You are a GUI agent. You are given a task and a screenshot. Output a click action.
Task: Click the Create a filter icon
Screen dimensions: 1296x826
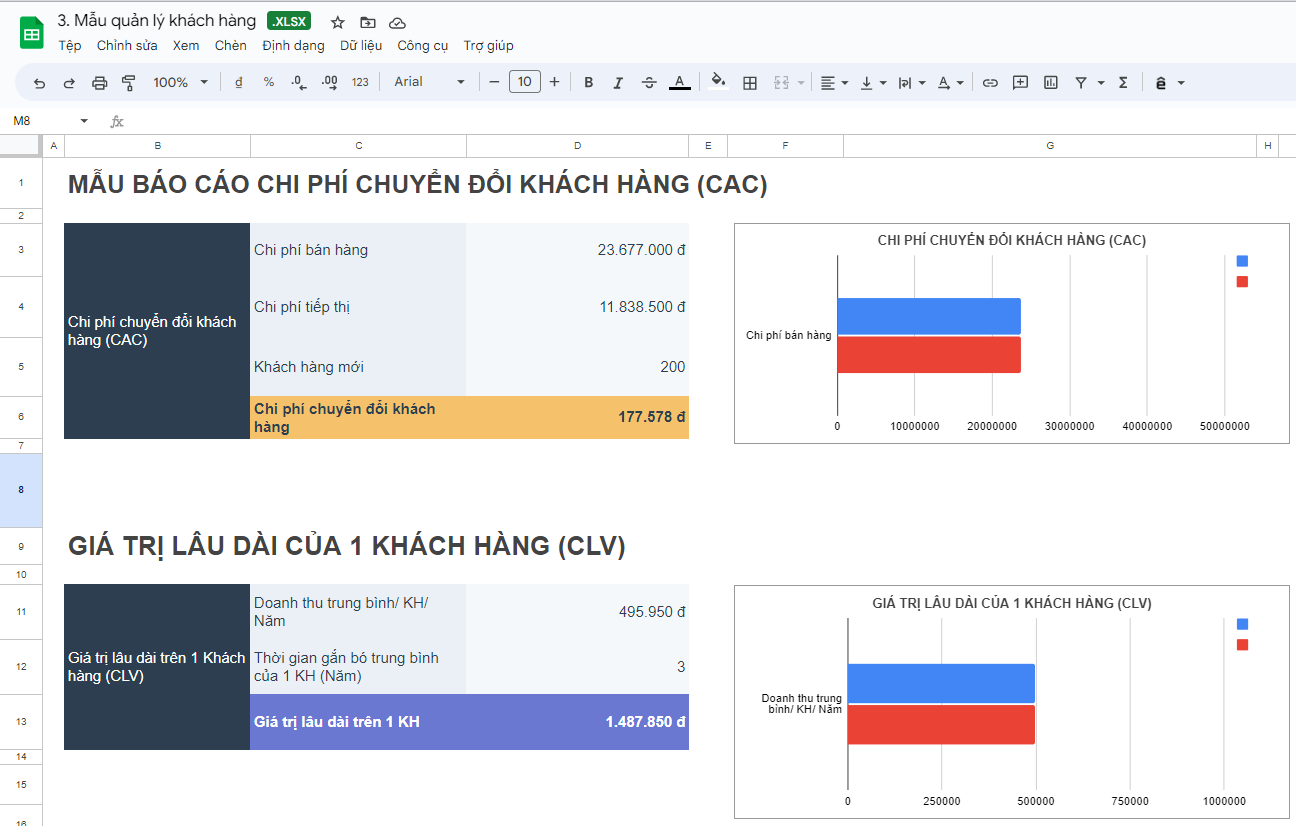click(x=1081, y=82)
